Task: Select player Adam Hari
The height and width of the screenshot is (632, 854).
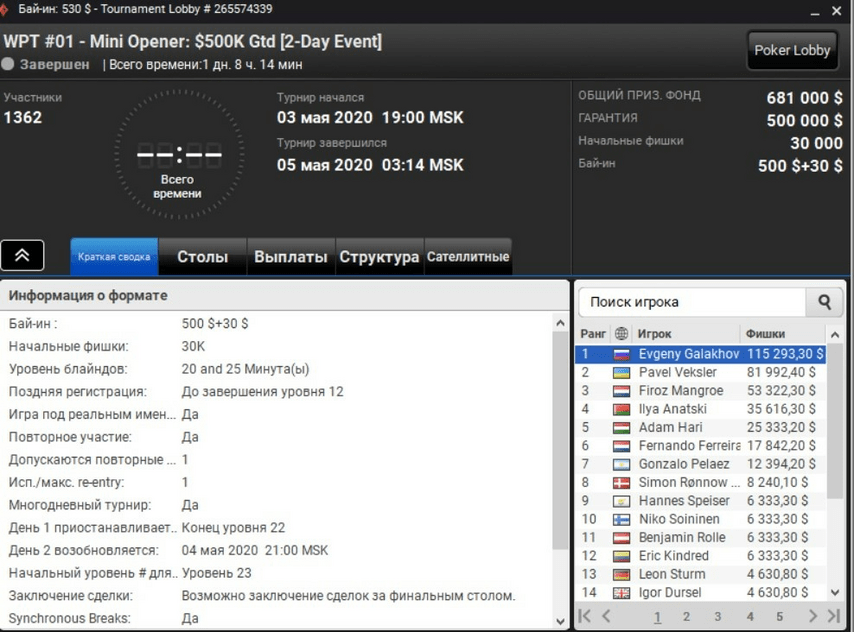Action: (700, 428)
